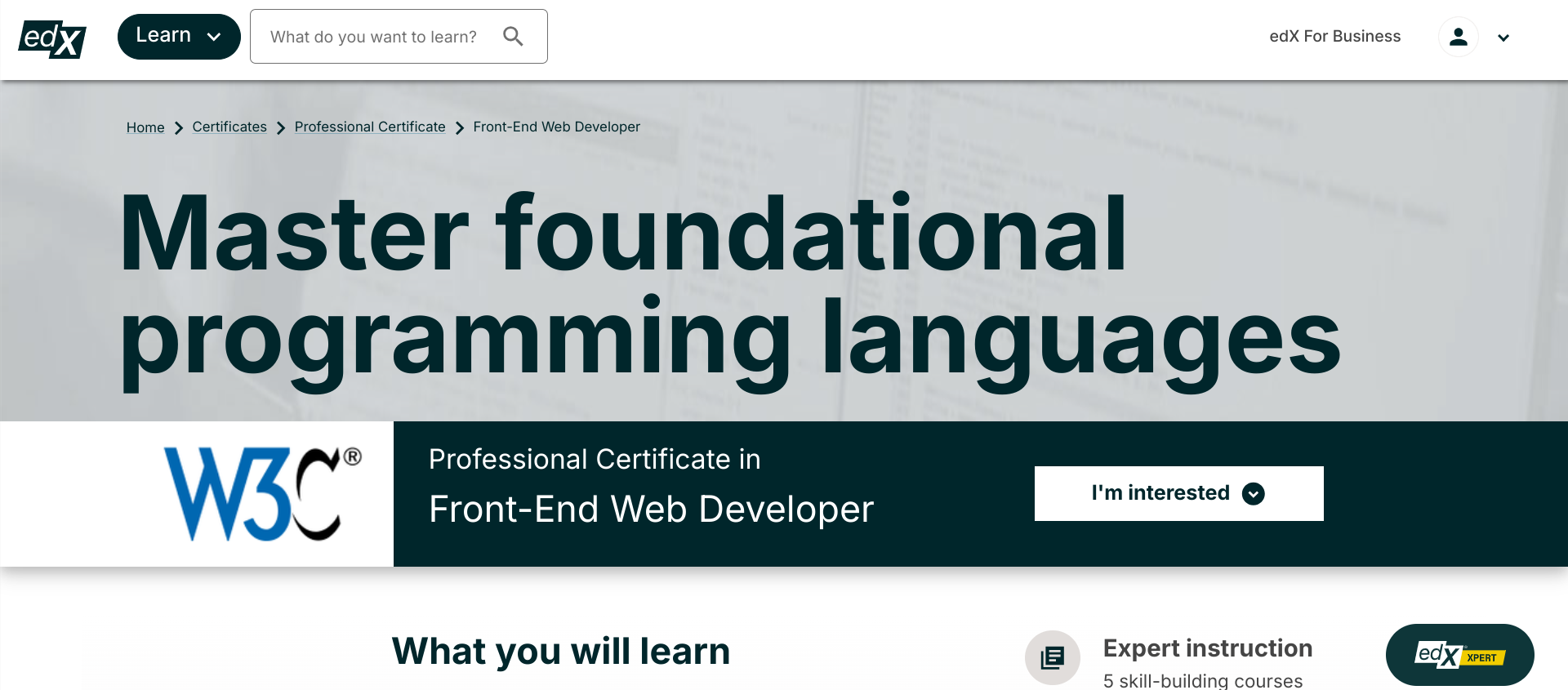The width and height of the screenshot is (1568, 690).
Task: Click the Front-End Web Developer breadcrumb text
Action: pyautogui.click(x=556, y=127)
